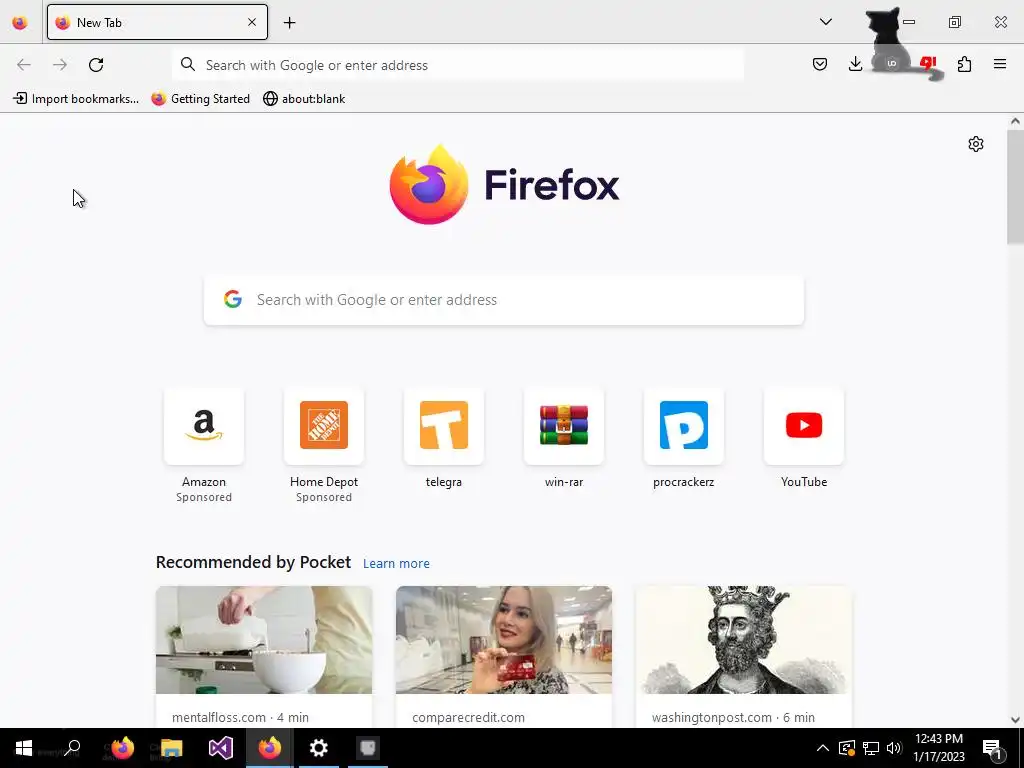Open the Windows Start menu
This screenshot has width=1024, height=768.
(x=24, y=748)
